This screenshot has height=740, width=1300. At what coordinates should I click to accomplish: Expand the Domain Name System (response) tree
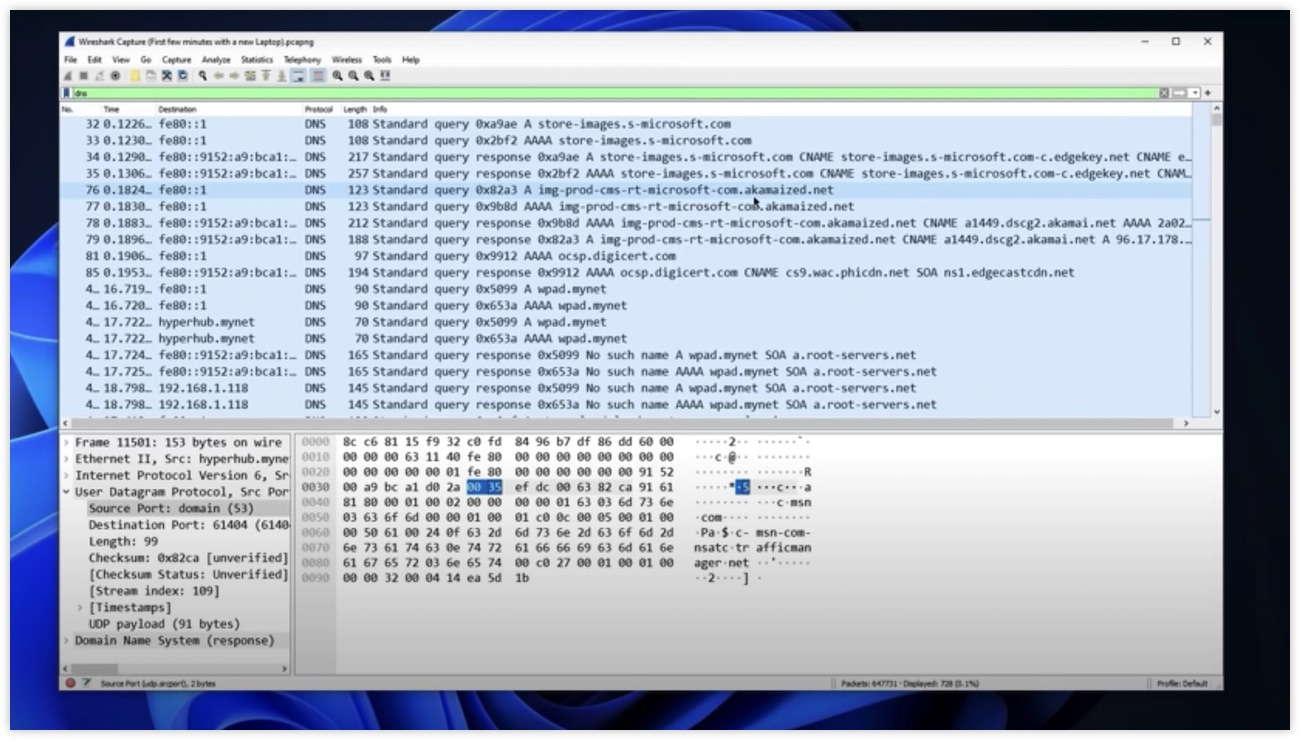(67, 640)
